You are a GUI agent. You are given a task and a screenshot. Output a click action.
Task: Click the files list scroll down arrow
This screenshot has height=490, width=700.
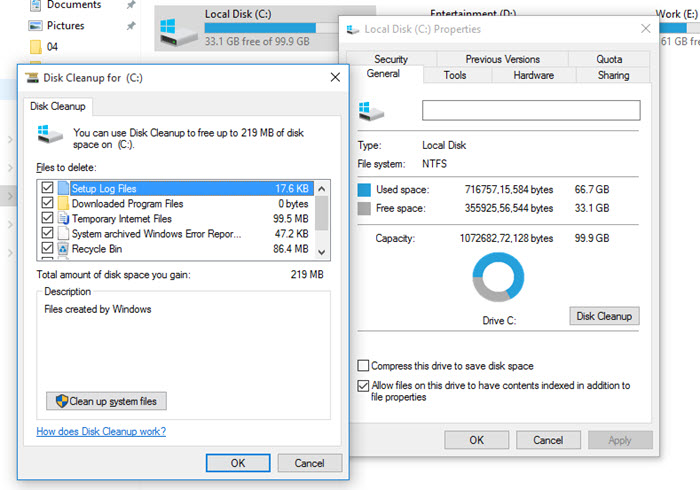[321, 252]
